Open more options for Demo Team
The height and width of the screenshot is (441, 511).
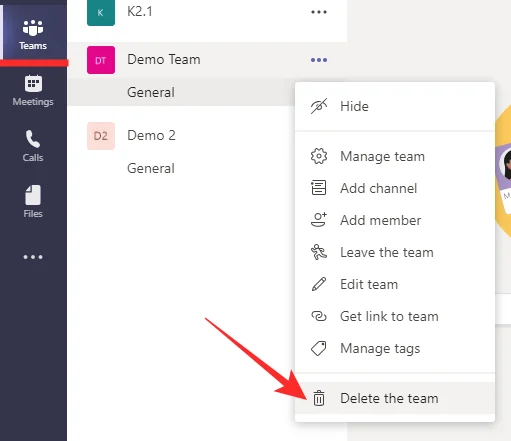click(x=319, y=60)
